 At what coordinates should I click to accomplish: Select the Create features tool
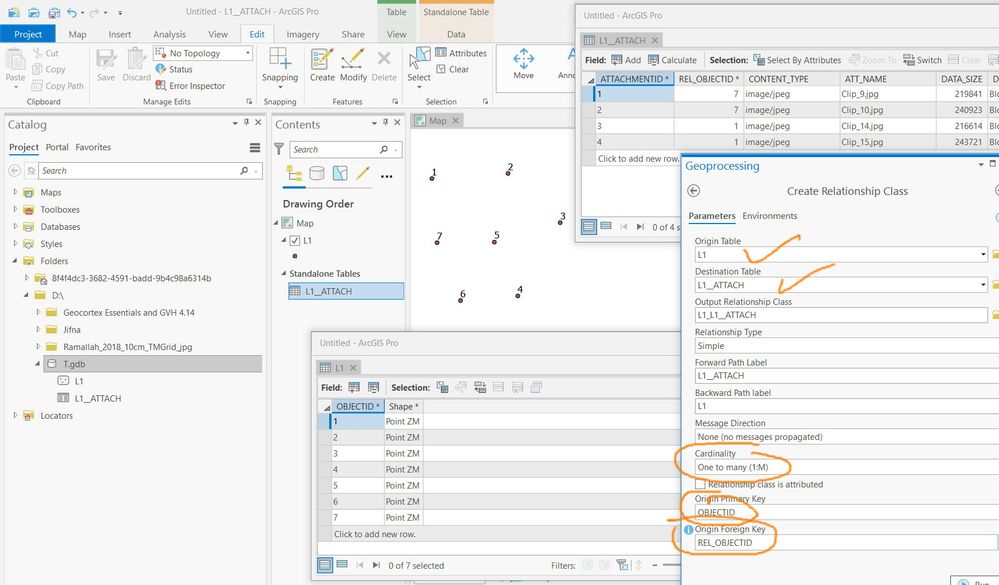click(322, 66)
